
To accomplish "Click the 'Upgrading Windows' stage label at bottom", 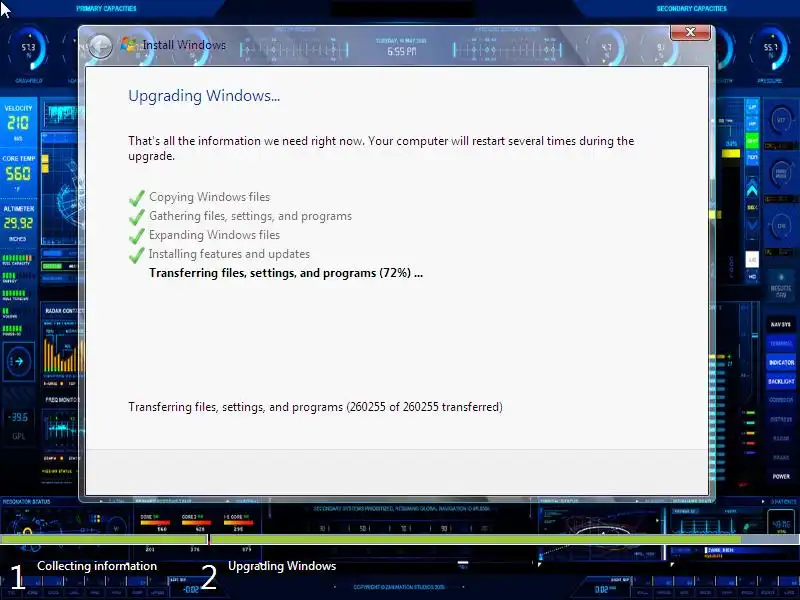I will pyautogui.click(x=282, y=566).
